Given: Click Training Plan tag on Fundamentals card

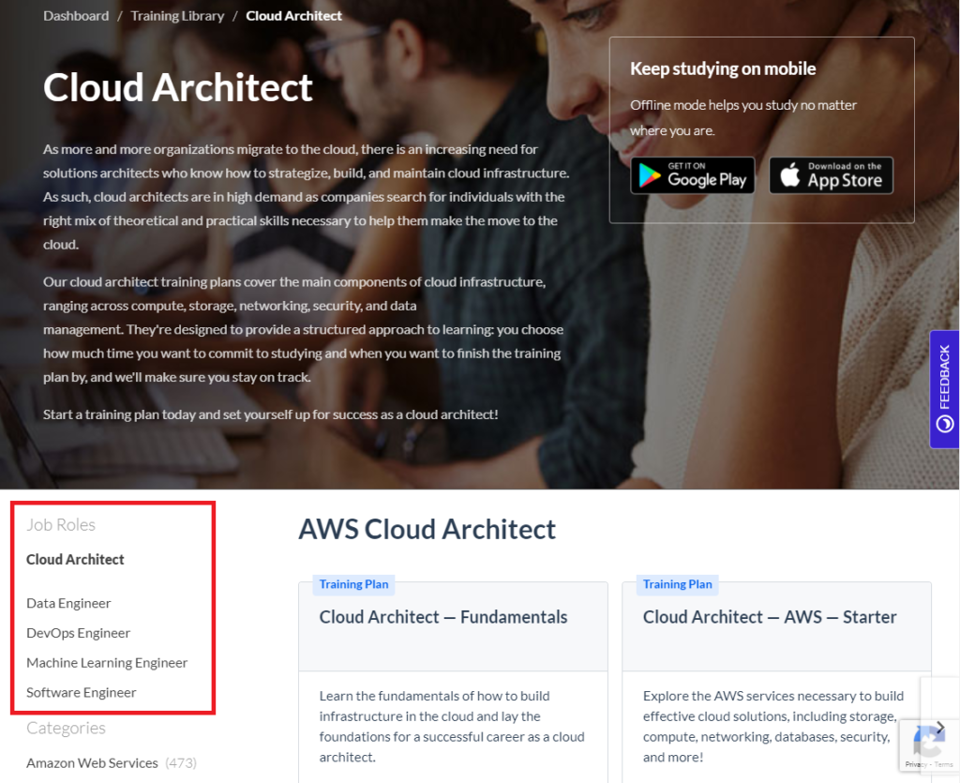Looking at the screenshot, I should tap(354, 584).
